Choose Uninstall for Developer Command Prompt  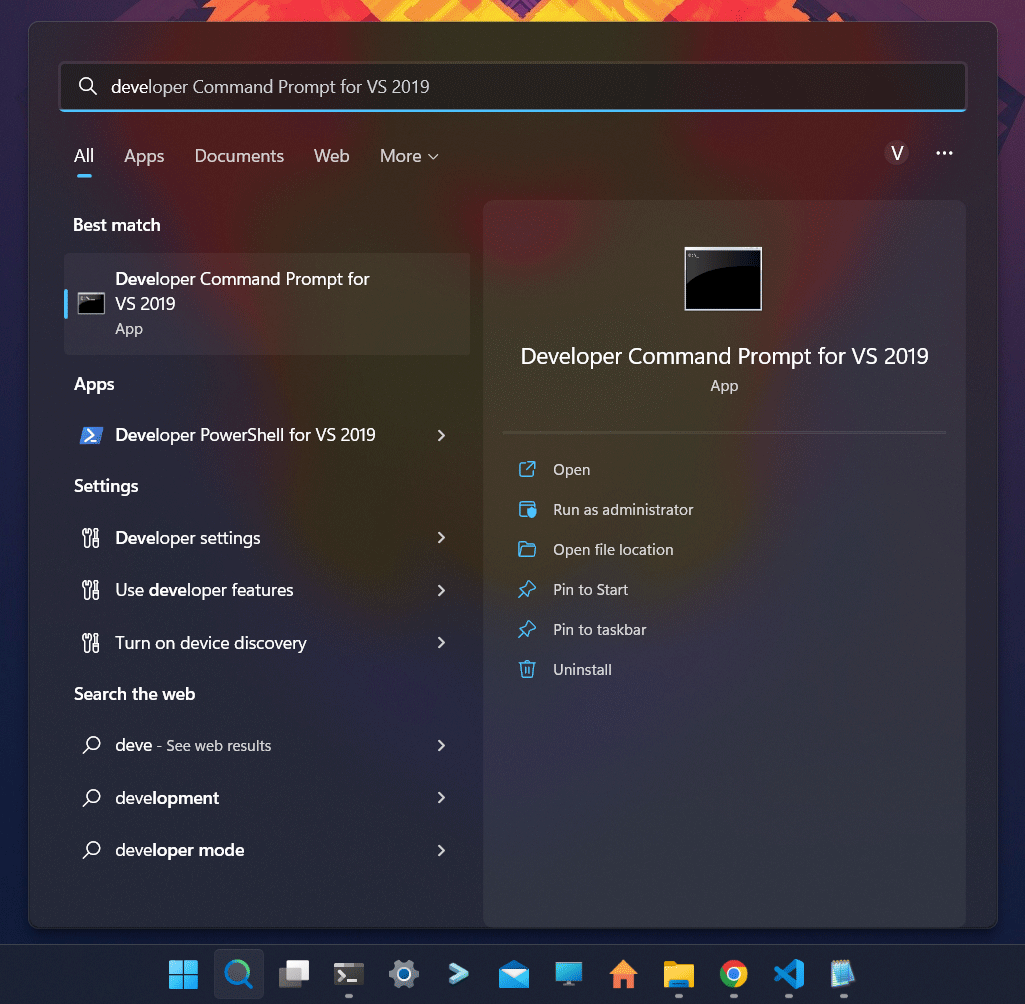click(x=582, y=670)
